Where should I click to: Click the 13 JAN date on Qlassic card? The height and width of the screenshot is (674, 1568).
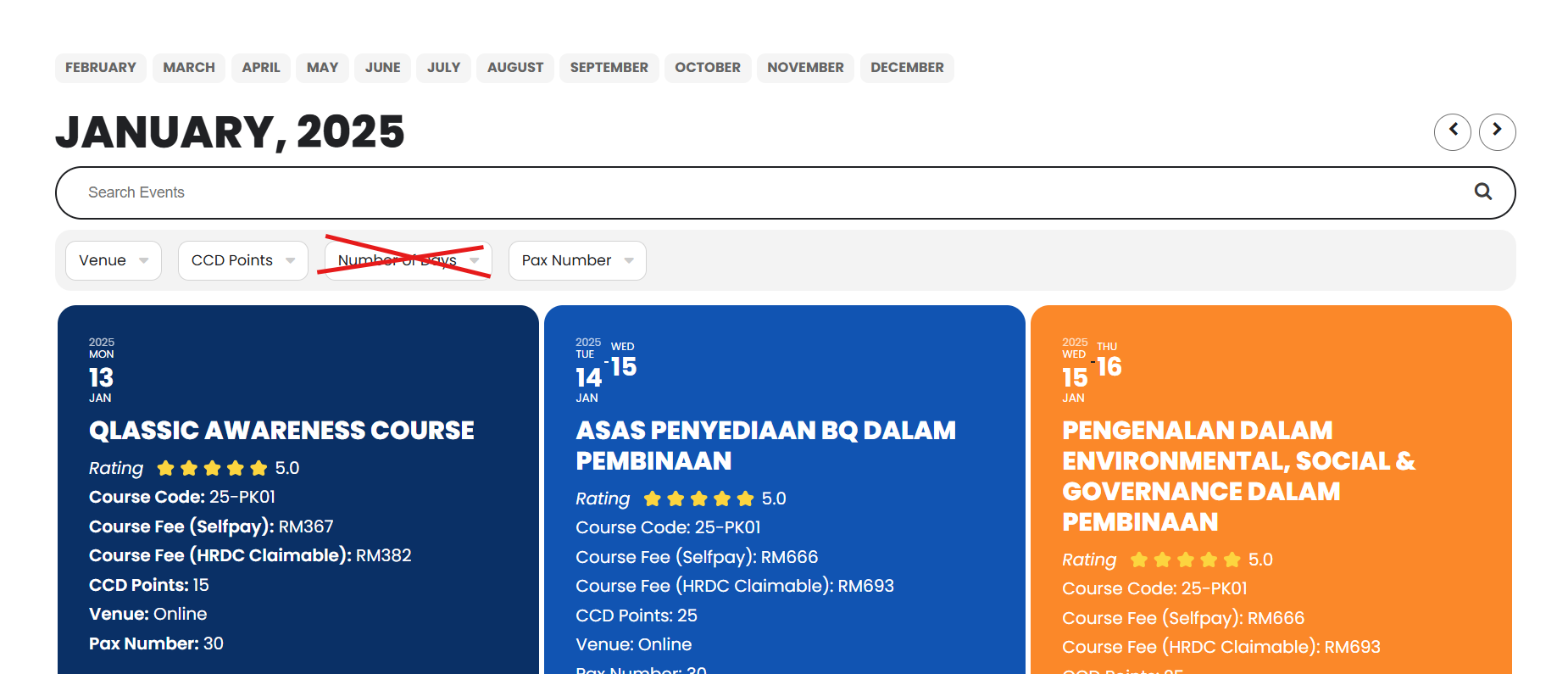click(x=102, y=372)
